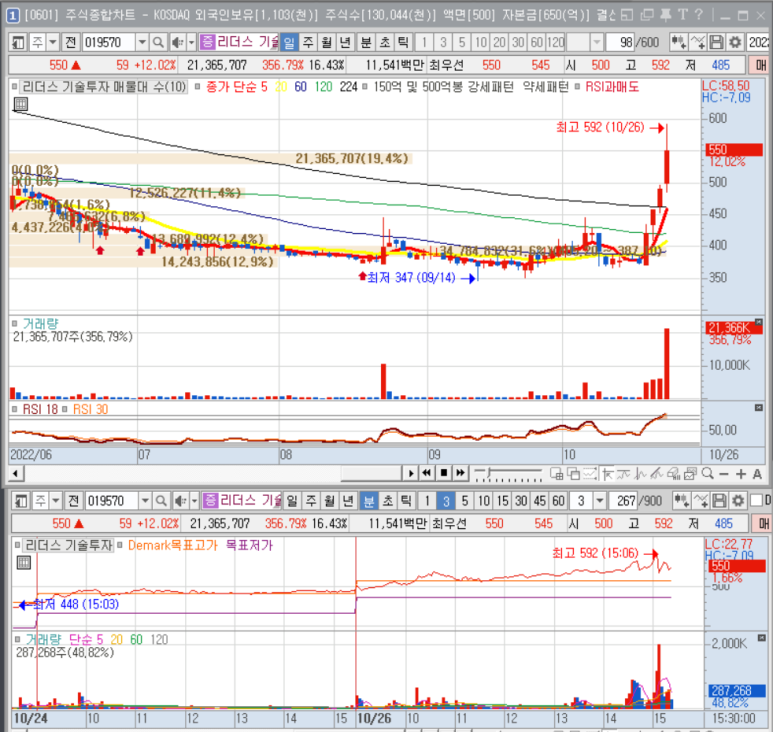Select 3-minute interval in lower chart

pyautogui.click(x=446, y=501)
